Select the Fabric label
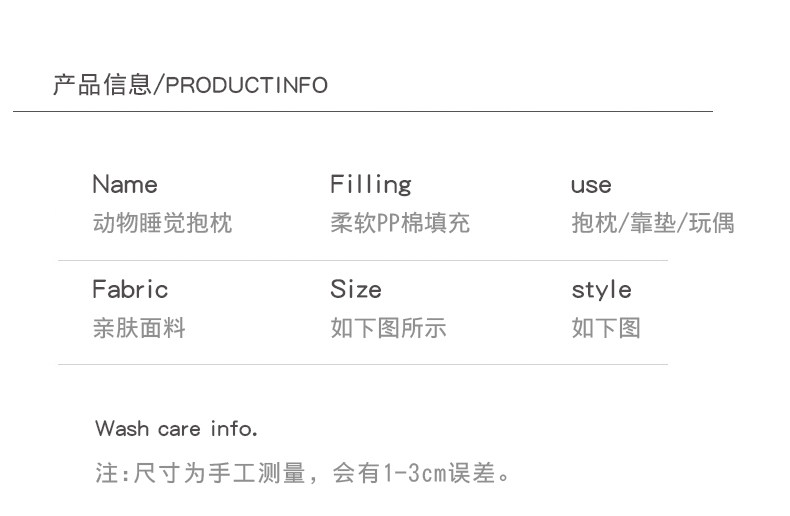Image resolution: width=790 pixels, height=516 pixels. pyautogui.click(x=130, y=290)
